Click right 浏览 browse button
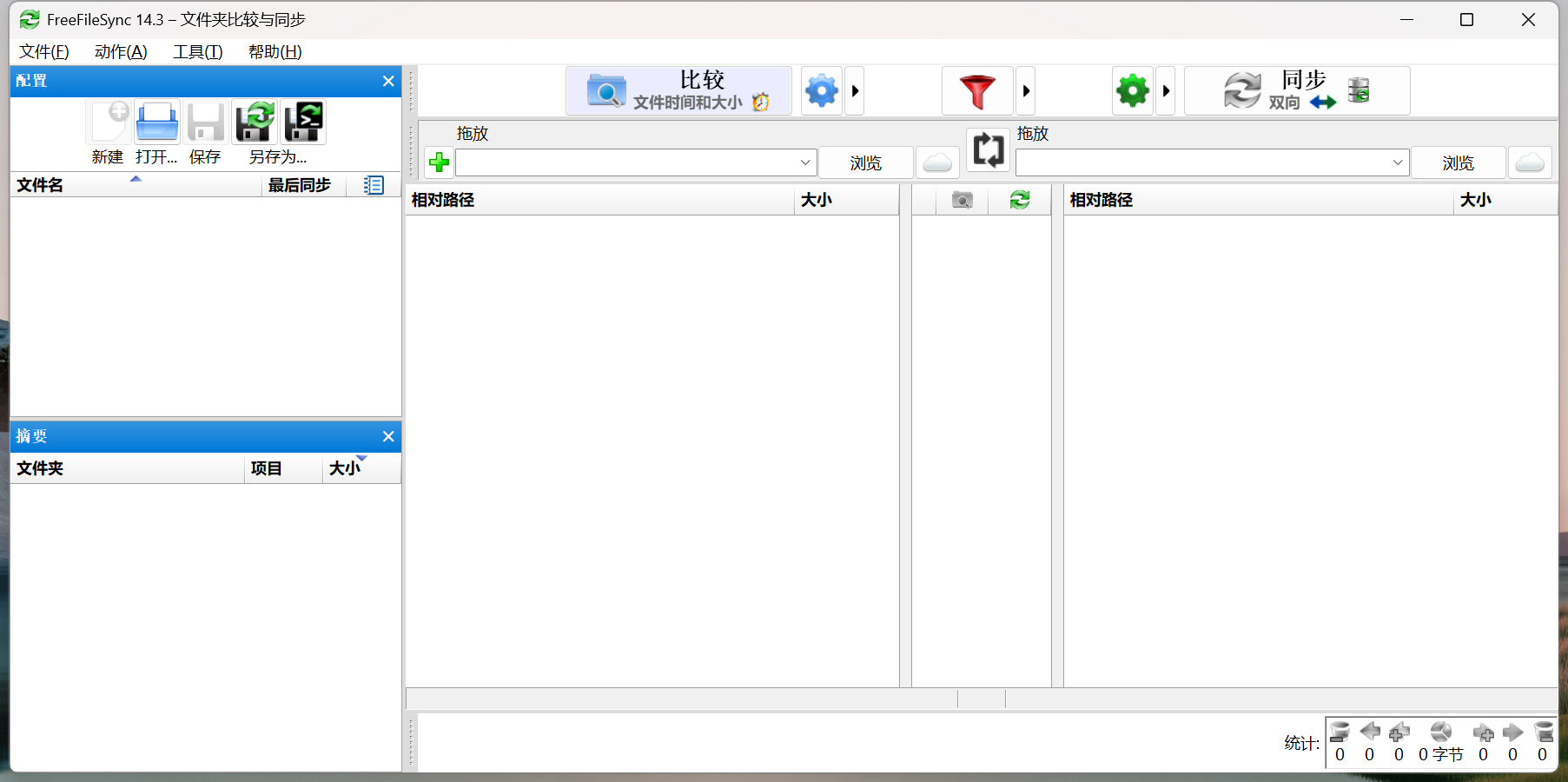 point(1459,162)
